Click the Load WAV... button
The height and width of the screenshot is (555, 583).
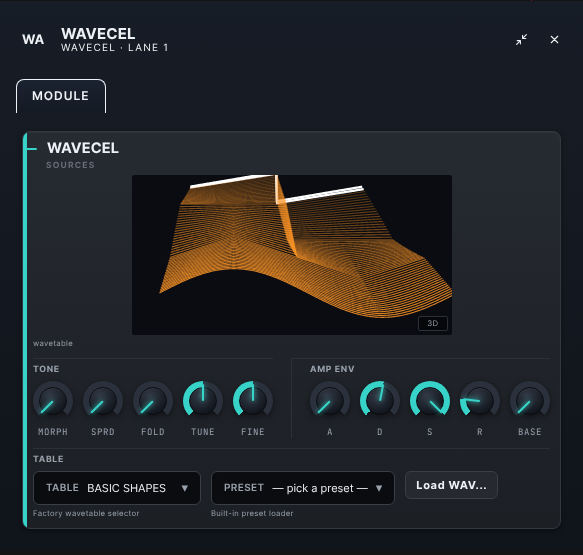(x=451, y=485)
